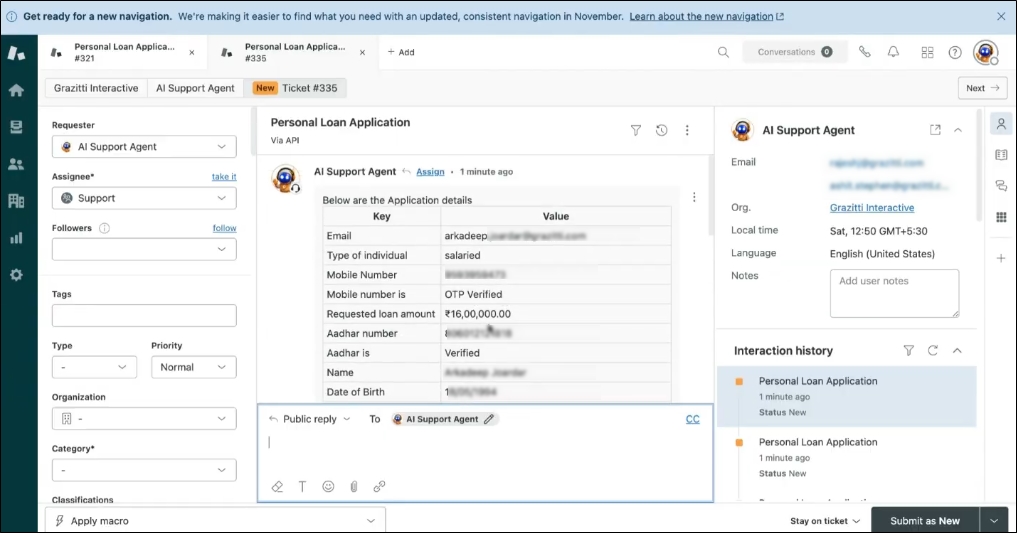
Task: Click the take it link
Action: click(x=224, y=176)
